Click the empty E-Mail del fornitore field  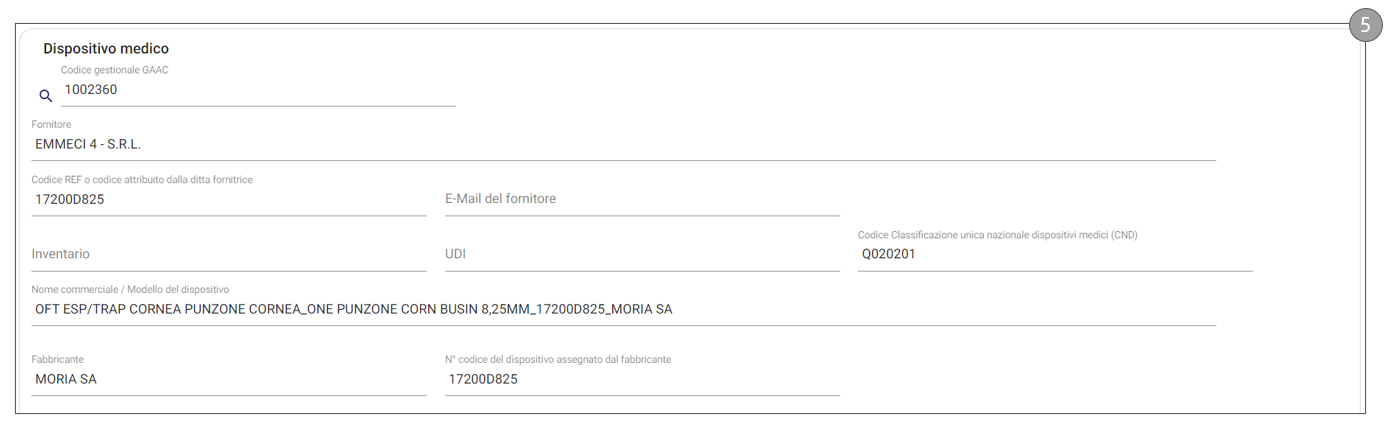(x=641, y=199)
